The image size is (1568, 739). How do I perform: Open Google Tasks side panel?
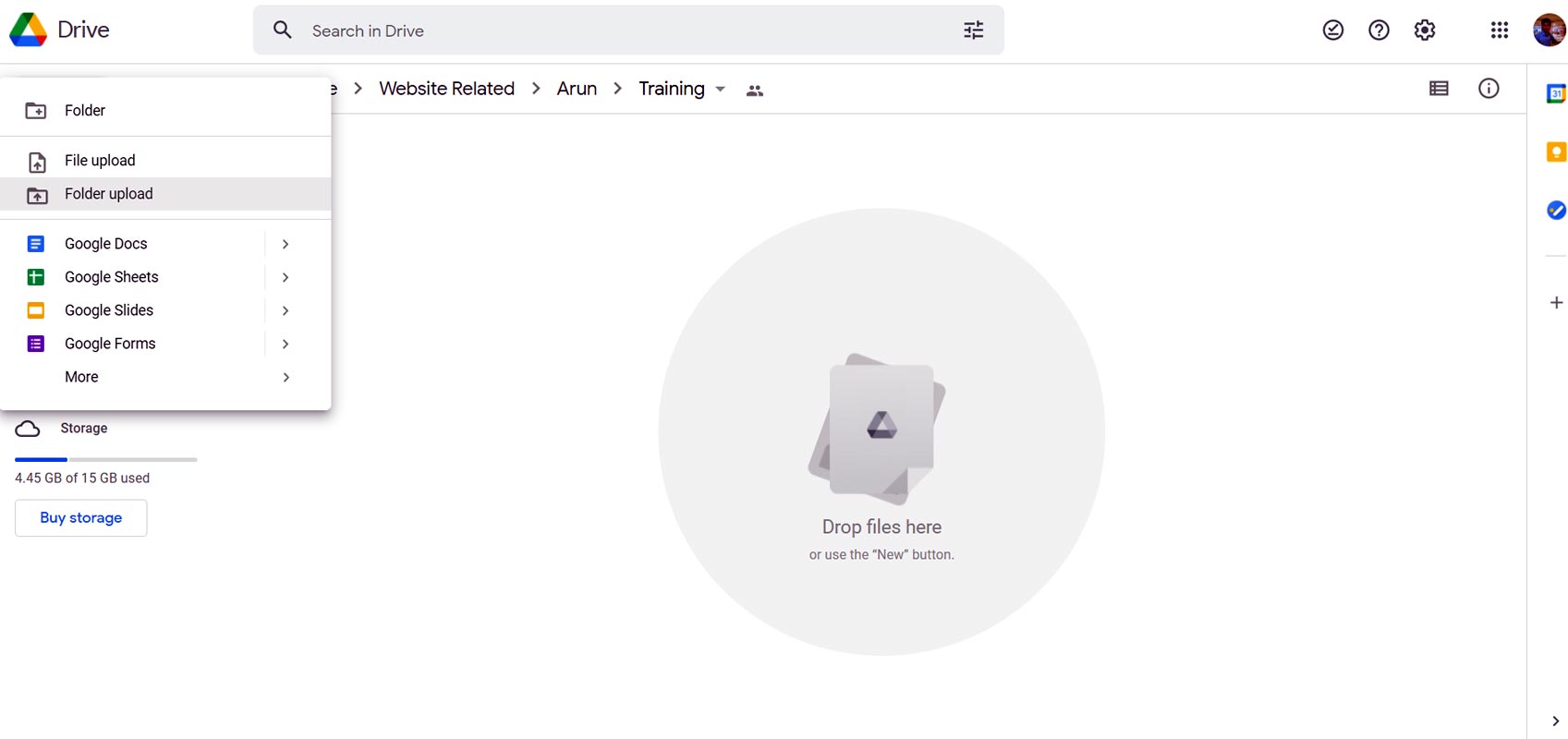1556,211
